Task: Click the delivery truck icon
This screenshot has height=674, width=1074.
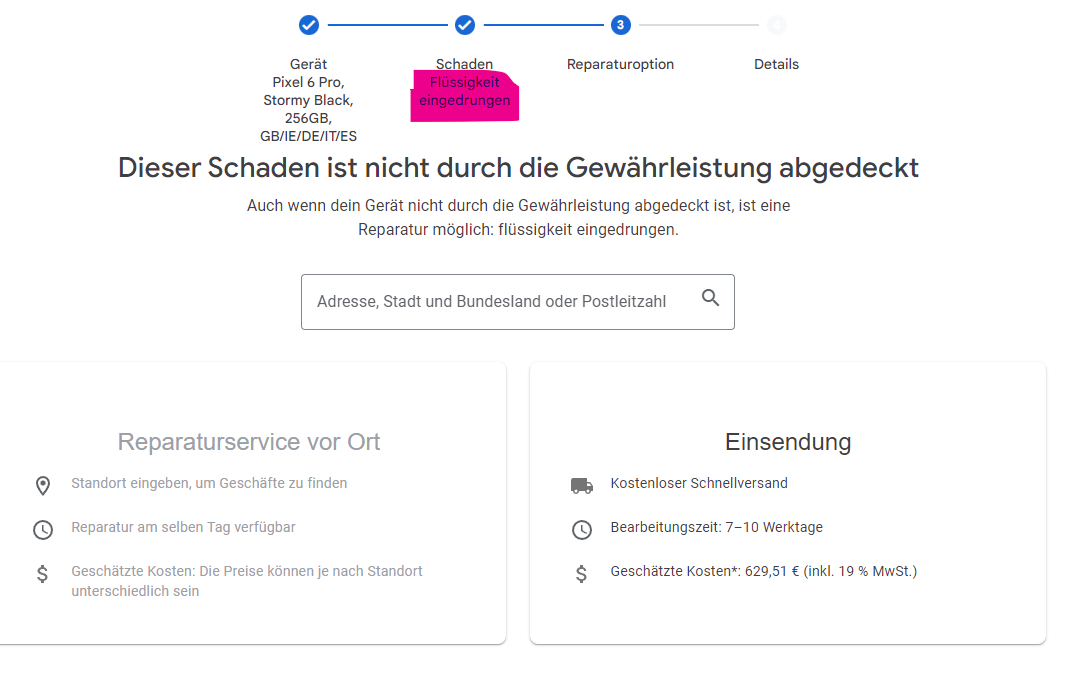Action: [582, 486]
